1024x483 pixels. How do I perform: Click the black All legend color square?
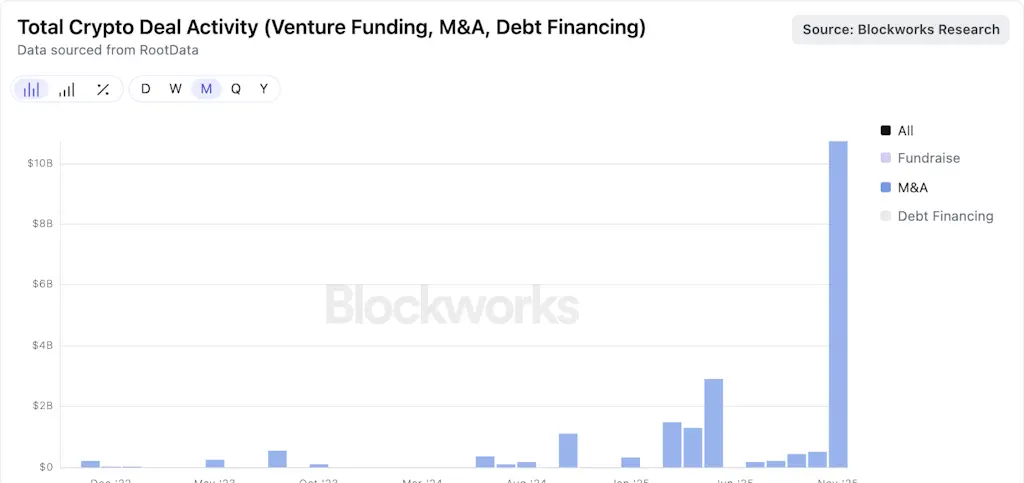click(885, 131)
